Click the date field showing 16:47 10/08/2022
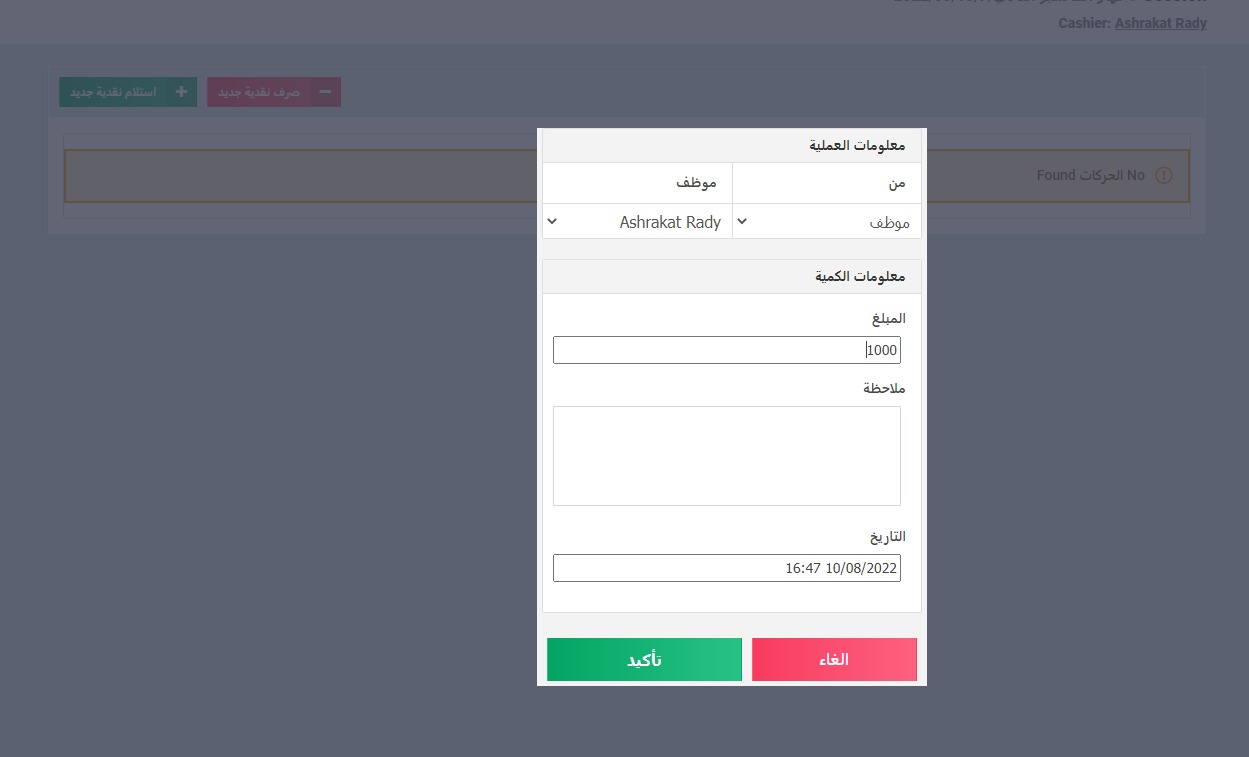Viewport: 1249px width, 757px height. tap(727, 568)
